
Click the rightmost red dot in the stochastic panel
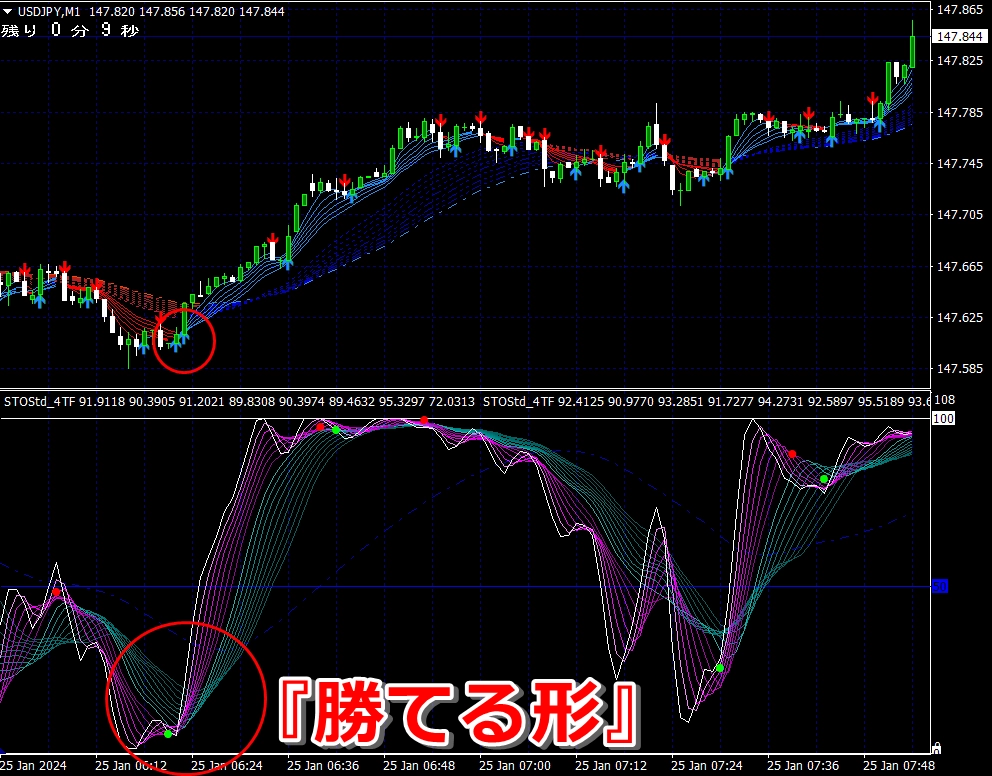[x=792, y=454]
